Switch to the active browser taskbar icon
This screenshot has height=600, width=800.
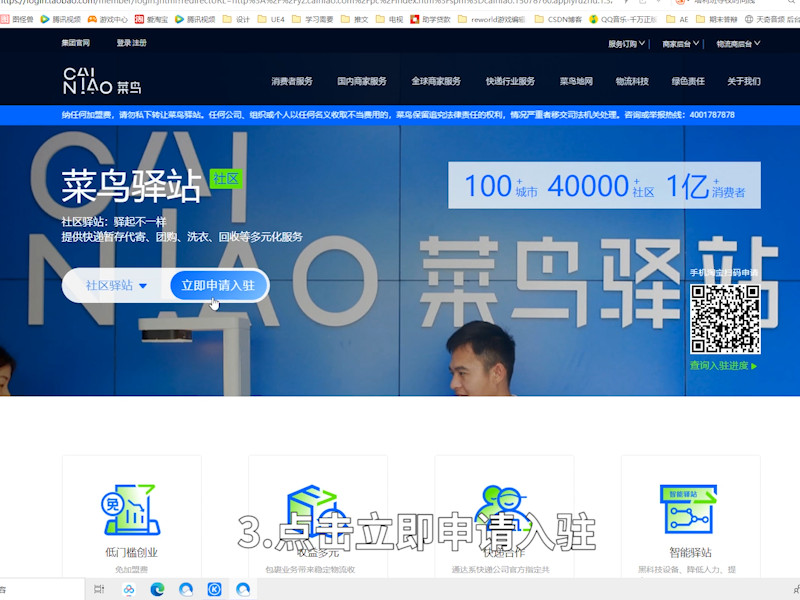[x=243, y=589]
